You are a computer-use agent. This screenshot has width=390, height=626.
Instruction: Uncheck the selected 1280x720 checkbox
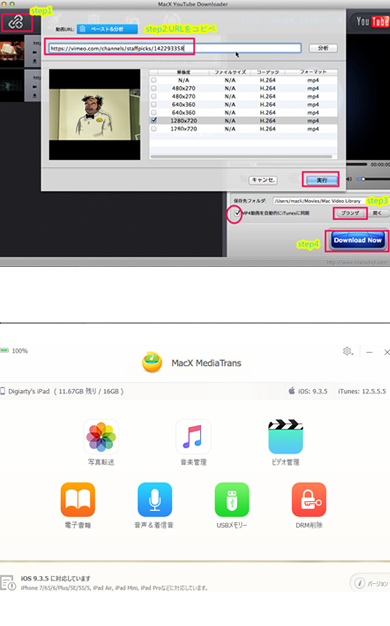point(154,120)
